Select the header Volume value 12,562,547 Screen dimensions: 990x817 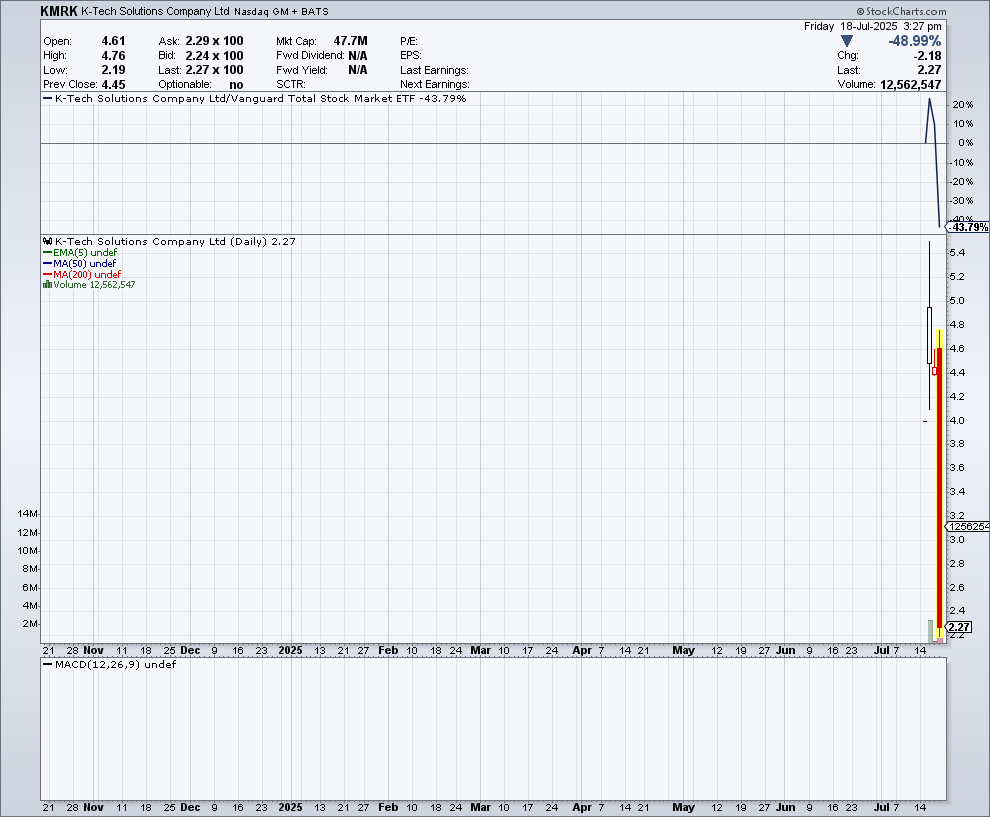tap(910, 85)
